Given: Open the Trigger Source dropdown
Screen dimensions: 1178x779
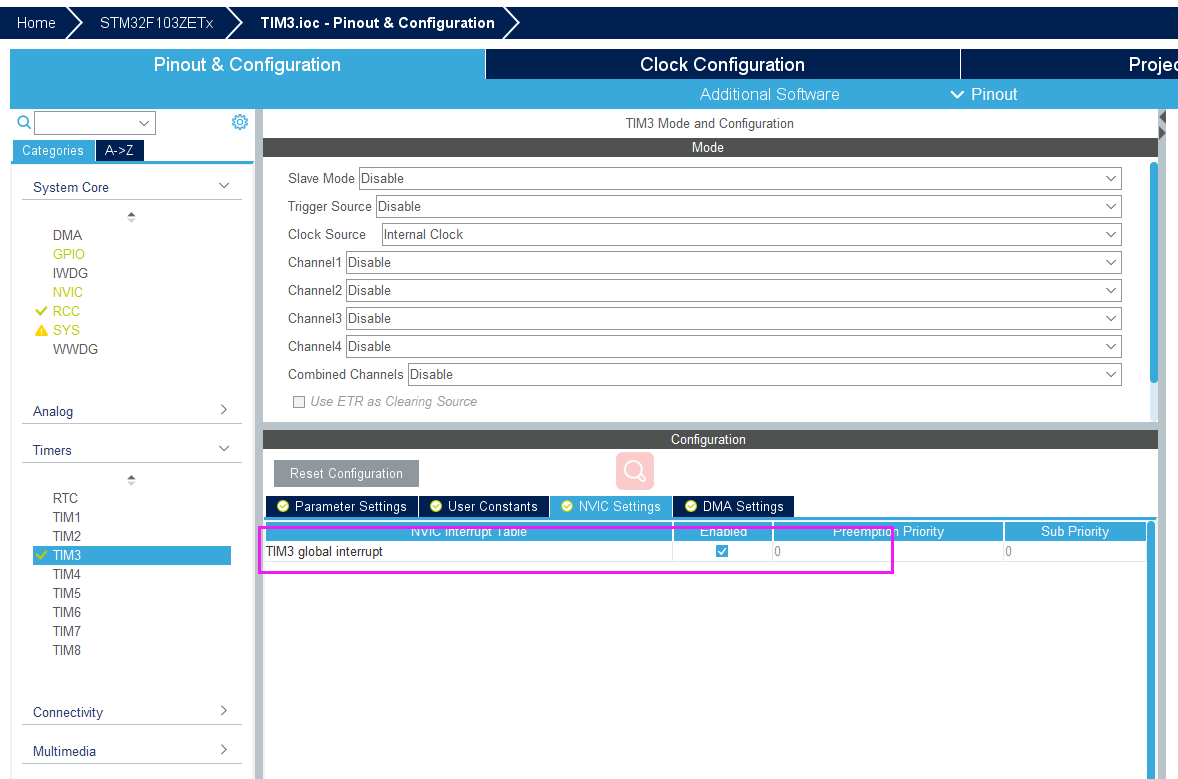Looking at the screenshot, I should [748, 207].
